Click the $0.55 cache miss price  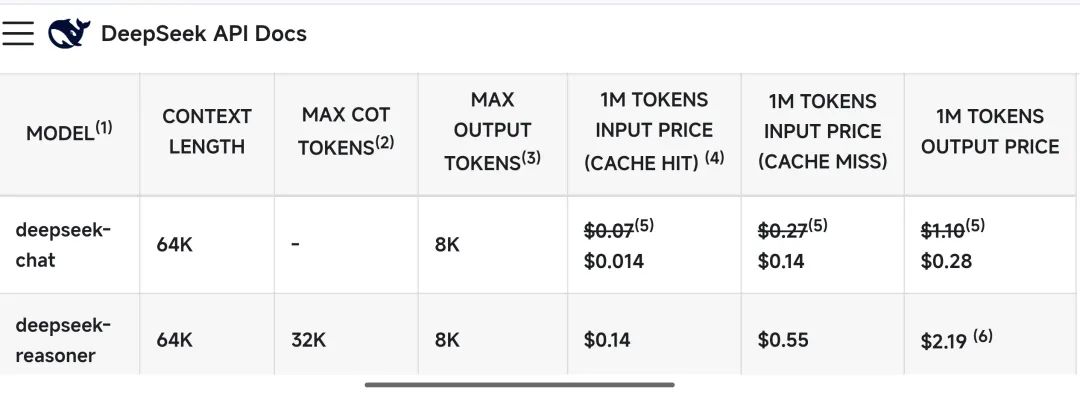pyautogui.click(x=783, y=341)
